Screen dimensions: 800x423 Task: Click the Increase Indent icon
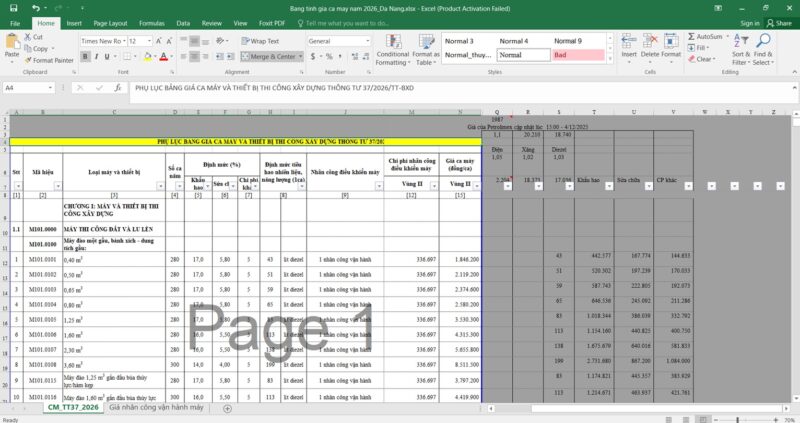(x=231, y=57)
